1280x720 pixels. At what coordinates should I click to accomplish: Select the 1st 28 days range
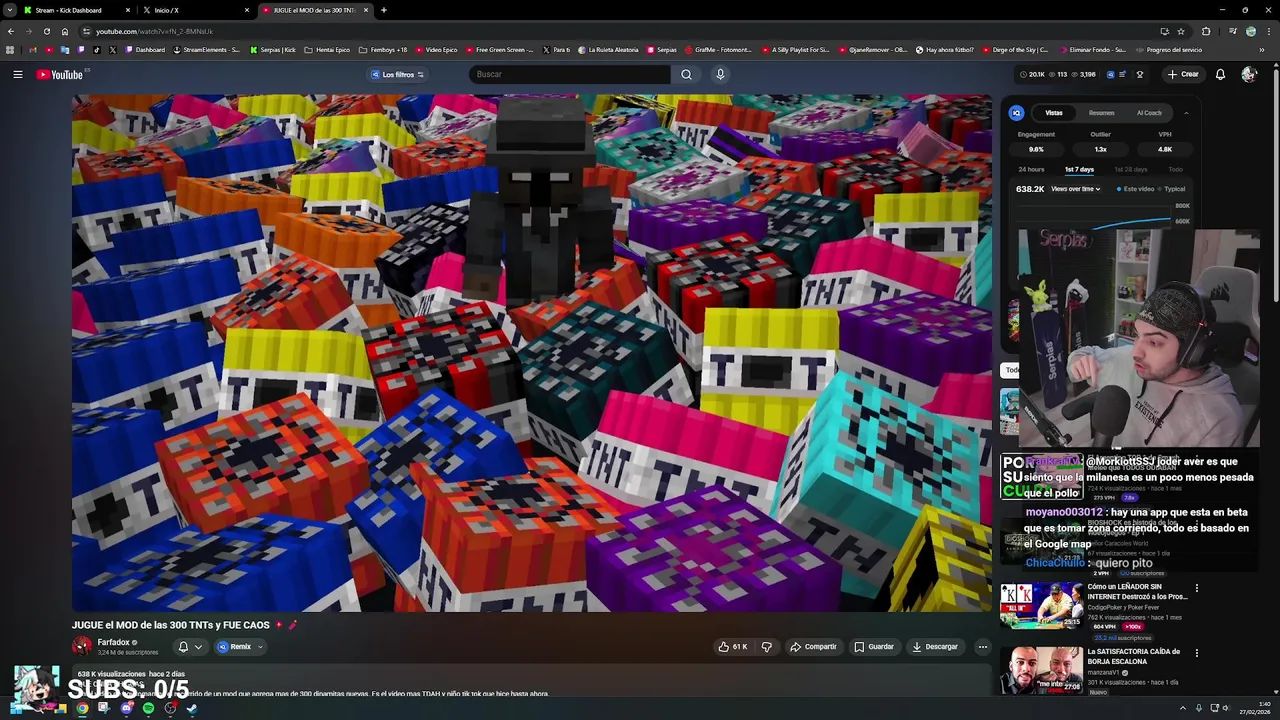coord(1131,170)
